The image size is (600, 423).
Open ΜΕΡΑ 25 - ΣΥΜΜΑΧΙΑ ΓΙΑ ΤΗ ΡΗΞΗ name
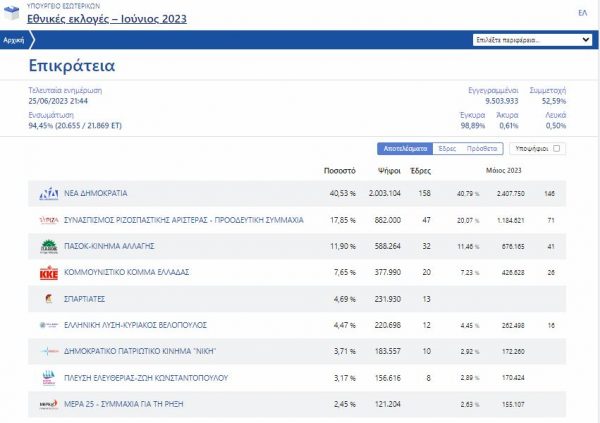click(x=124, y=404)
